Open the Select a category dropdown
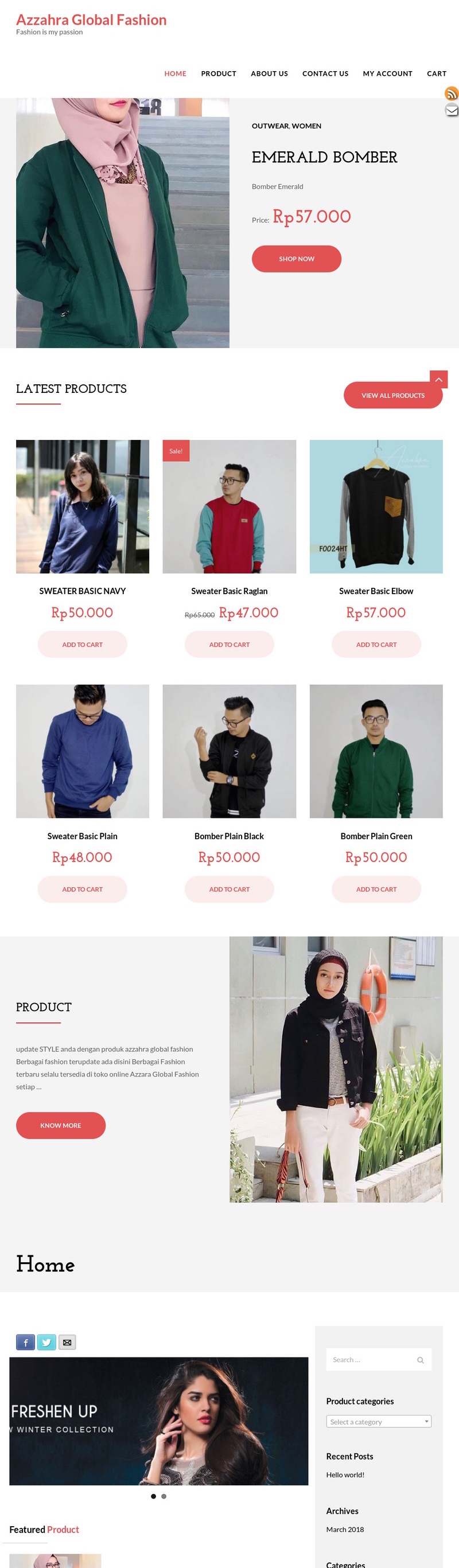Viewport: 459px width, 1568px height. [379, 1421]
